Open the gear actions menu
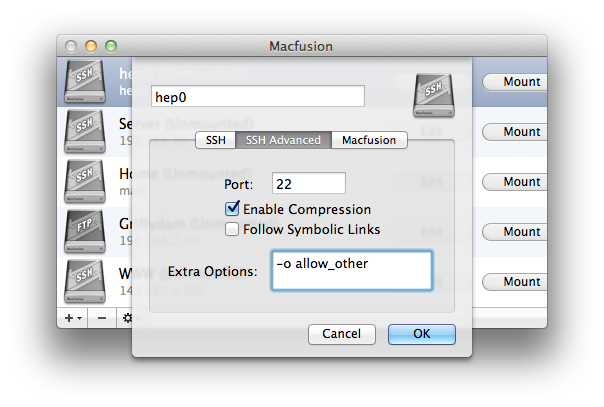Image resolution: width=604 pixels, height=407 pixels. coord(127,318)
